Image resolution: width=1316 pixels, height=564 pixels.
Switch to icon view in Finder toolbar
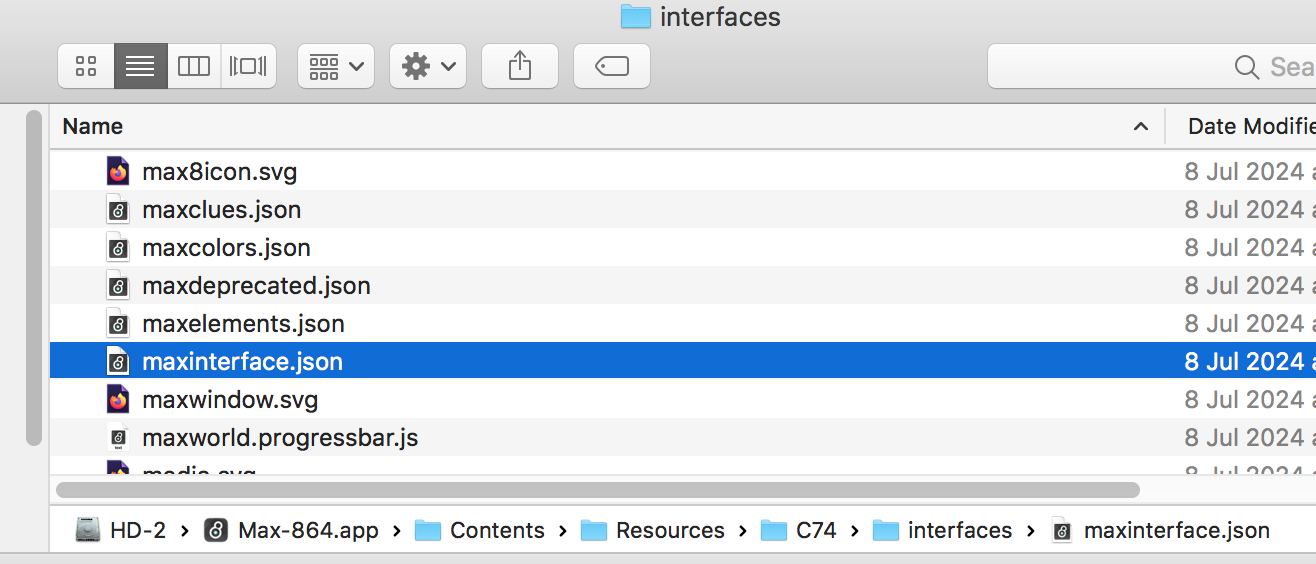click(x=86, y=67)
